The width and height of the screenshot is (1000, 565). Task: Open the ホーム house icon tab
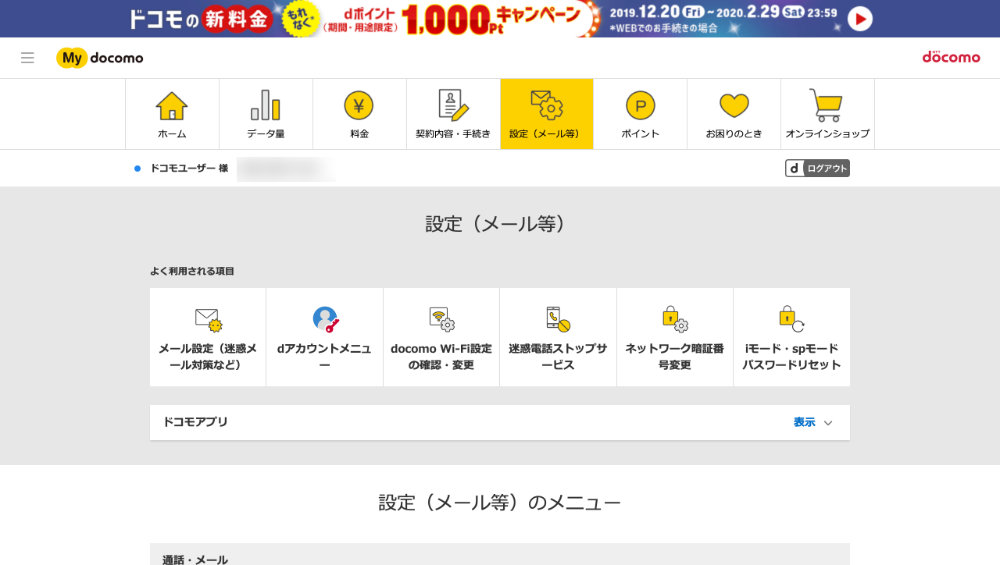click(x=172, y=114)
